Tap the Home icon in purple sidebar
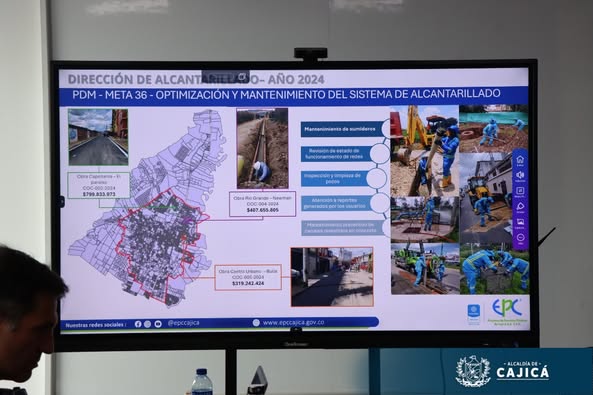 pos(520,159)
